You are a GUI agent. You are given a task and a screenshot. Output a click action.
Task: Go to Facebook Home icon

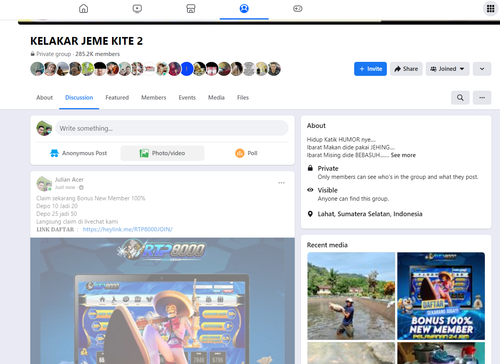click(x=83, y=8)
